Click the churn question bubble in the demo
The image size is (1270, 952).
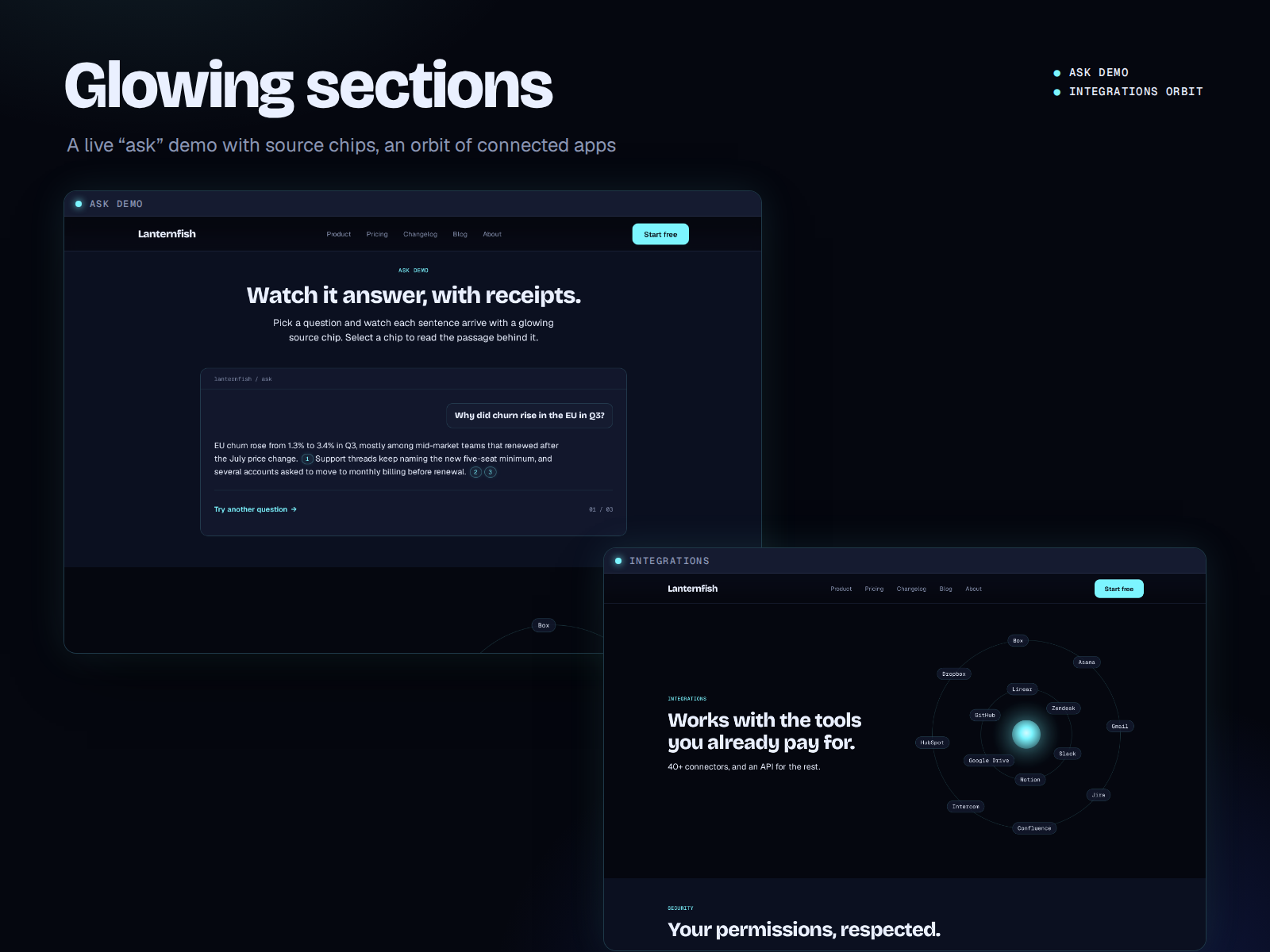point(529,415)
